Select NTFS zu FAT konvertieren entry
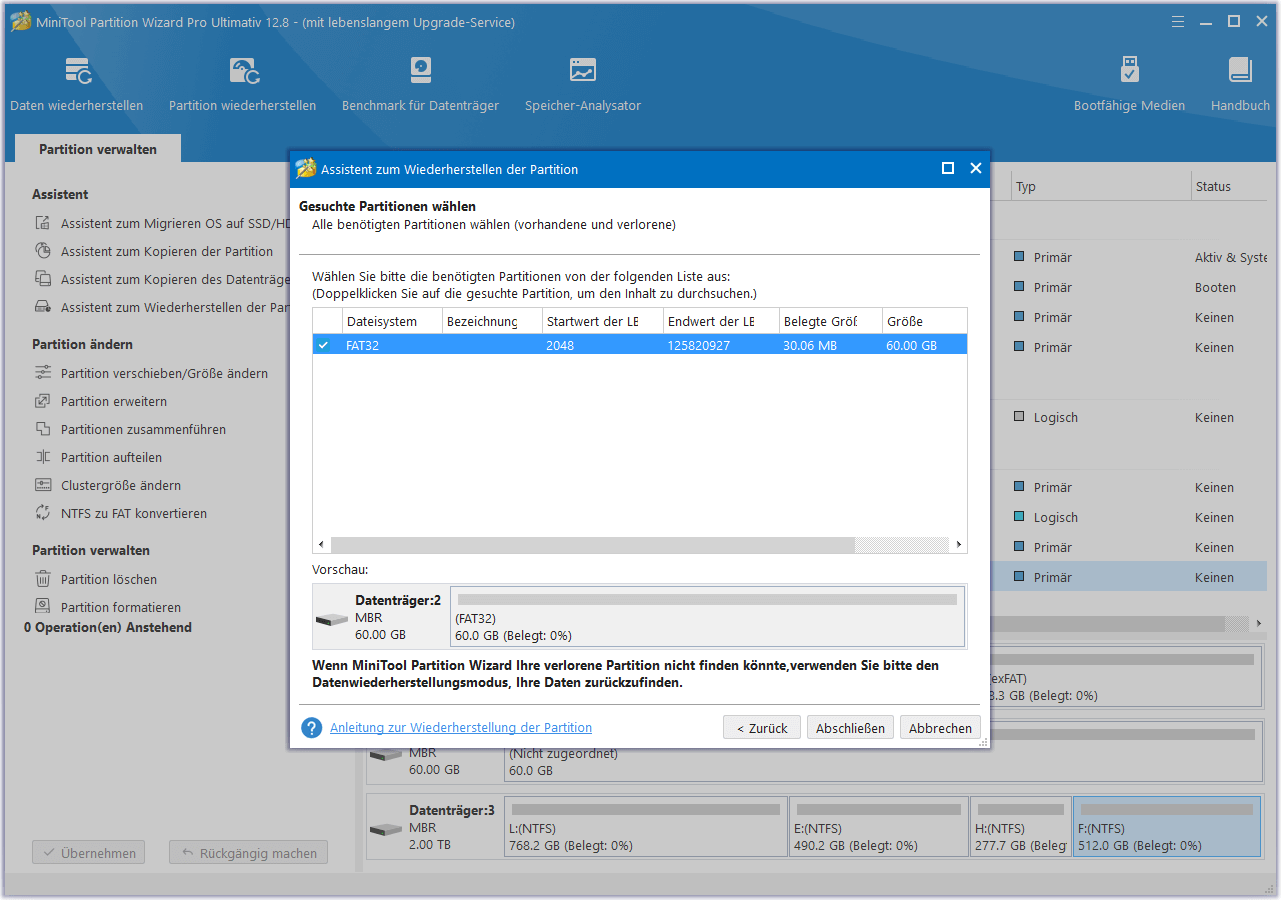Image resolution: width=1282 pixels, height=901 pixels. [134, 514]
